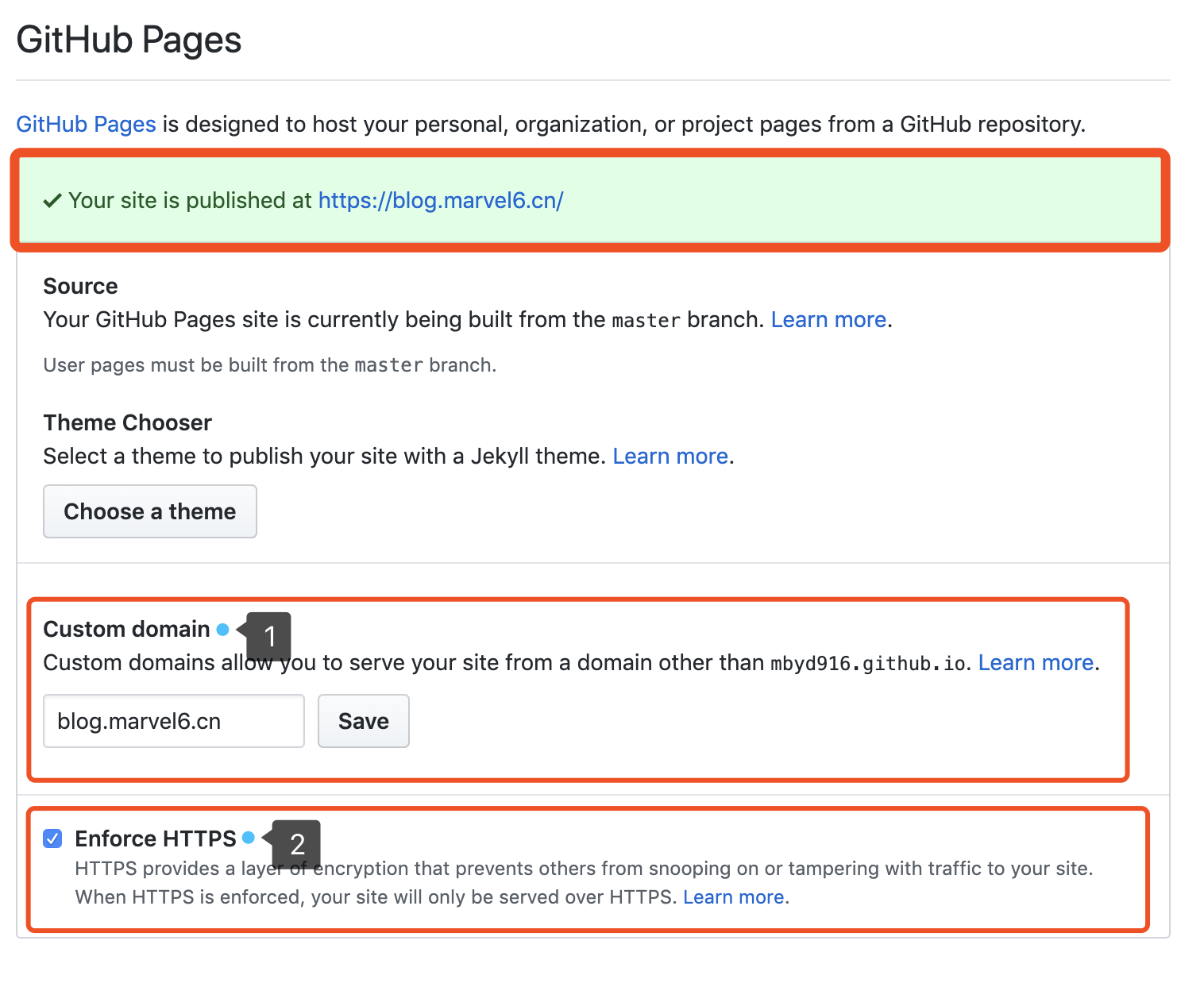This screenshot has height=983, width=1204.
Task: Save the custom domain
Action: 364,721
